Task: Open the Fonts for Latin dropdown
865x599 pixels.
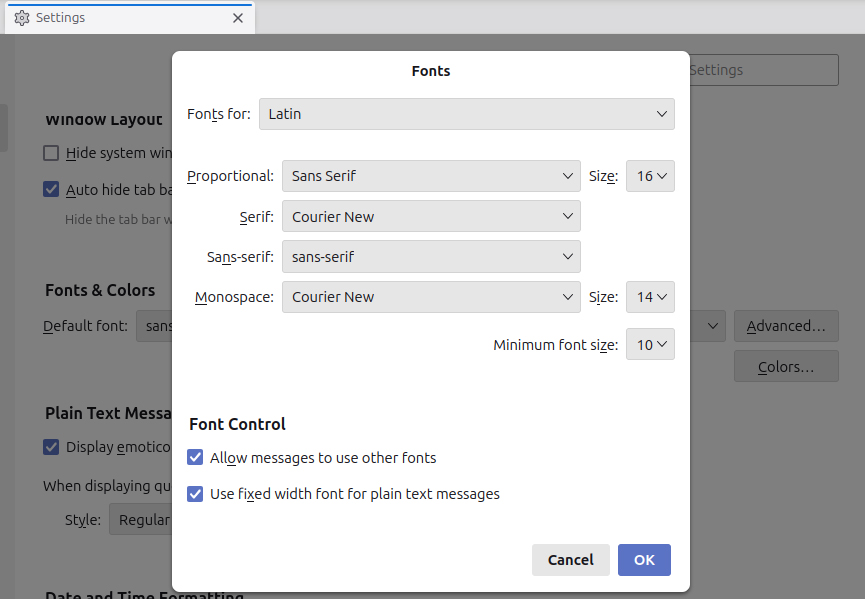Action: 466,114
